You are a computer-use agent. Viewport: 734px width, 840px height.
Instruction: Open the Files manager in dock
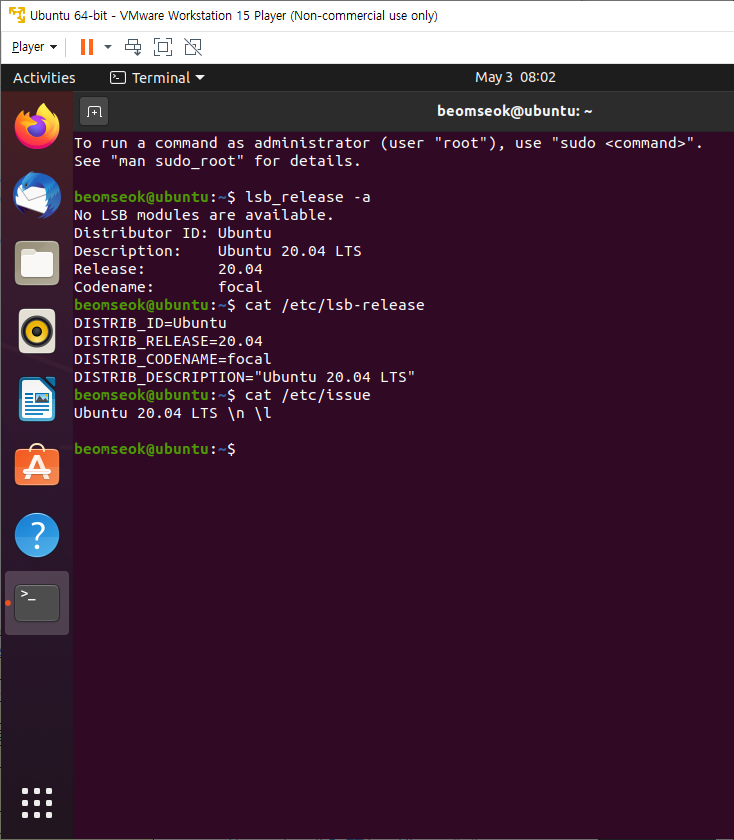point(37,263)
